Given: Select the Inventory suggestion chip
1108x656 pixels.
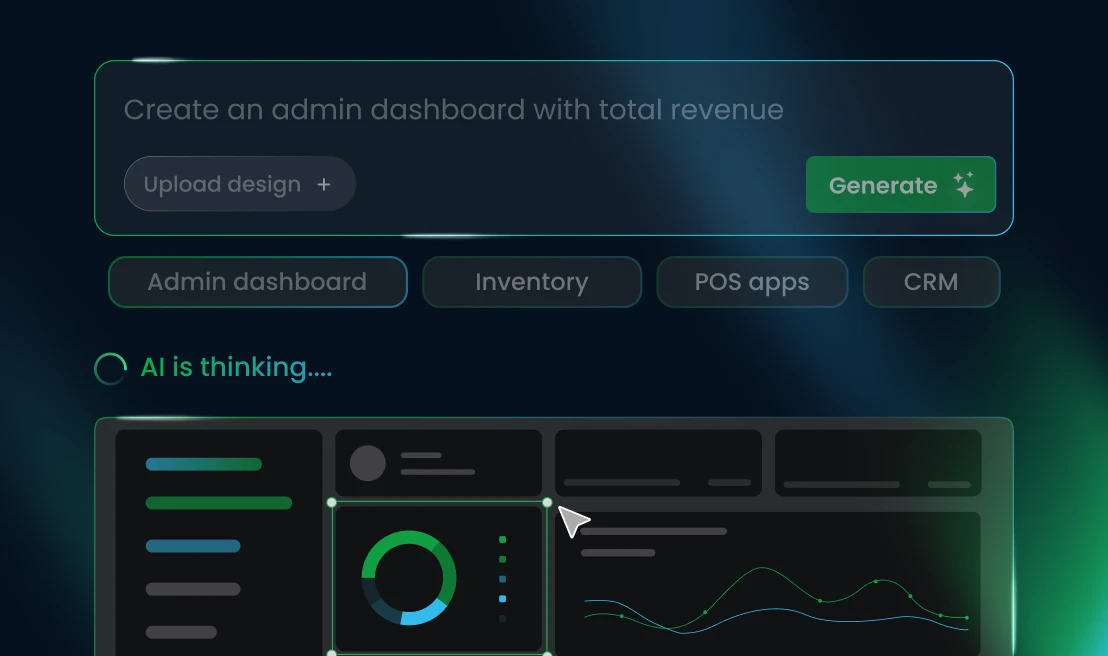Looking at the screenshot, I should pyautogui.click(x=531, y=282).
